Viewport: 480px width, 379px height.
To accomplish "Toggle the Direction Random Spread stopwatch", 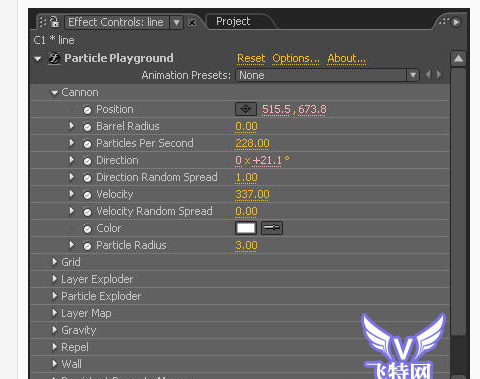I will point(87,178).
